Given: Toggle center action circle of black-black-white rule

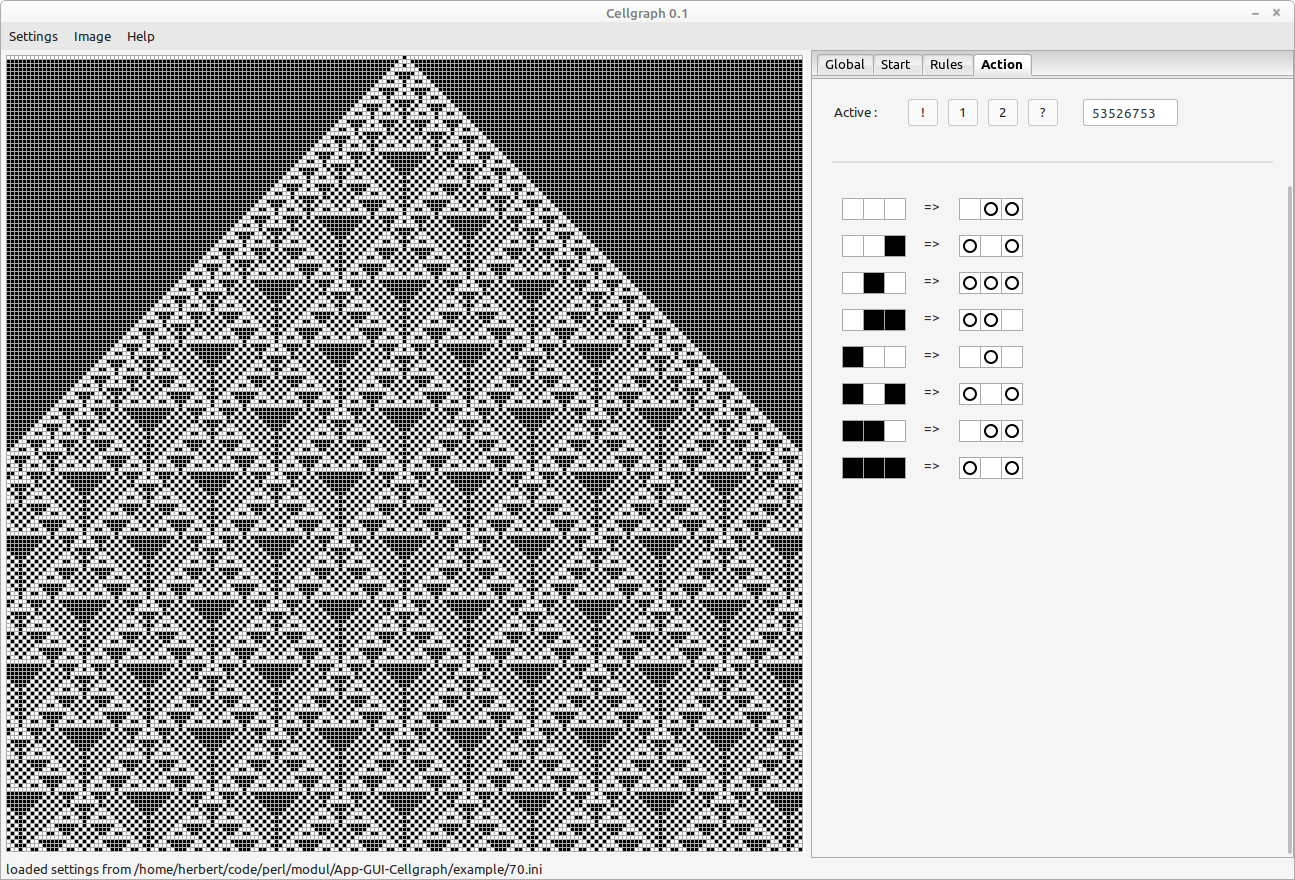Looking at the screenshot, I should coord(991,431).
